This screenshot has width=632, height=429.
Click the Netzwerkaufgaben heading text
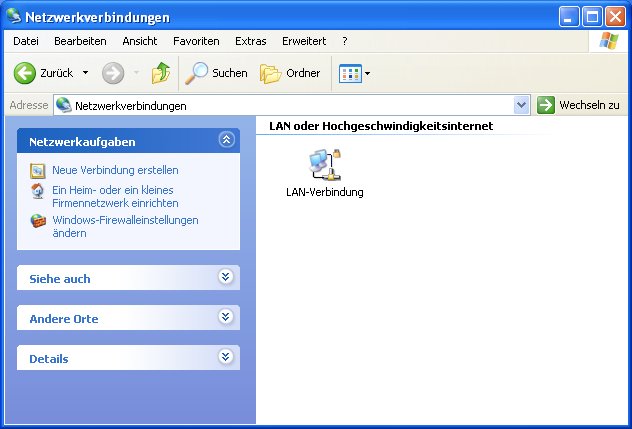pos(82,142)
